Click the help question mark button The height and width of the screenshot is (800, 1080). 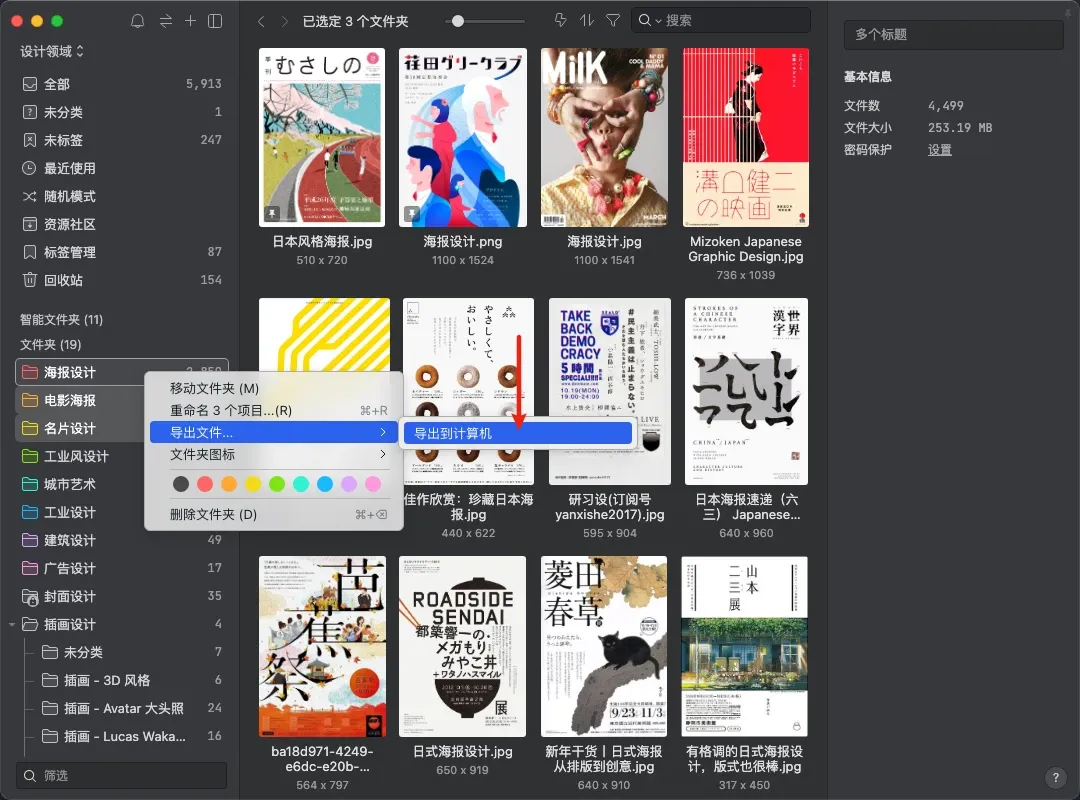[x=1055, y=778]
